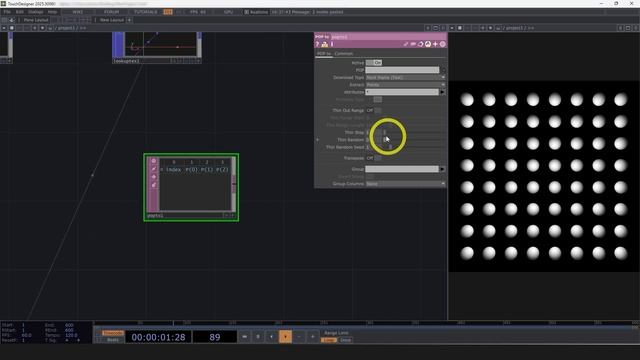Open the operator Python help icon
Image resolution: width=640 pixels, height=360 pixels.
pos(324,44)
